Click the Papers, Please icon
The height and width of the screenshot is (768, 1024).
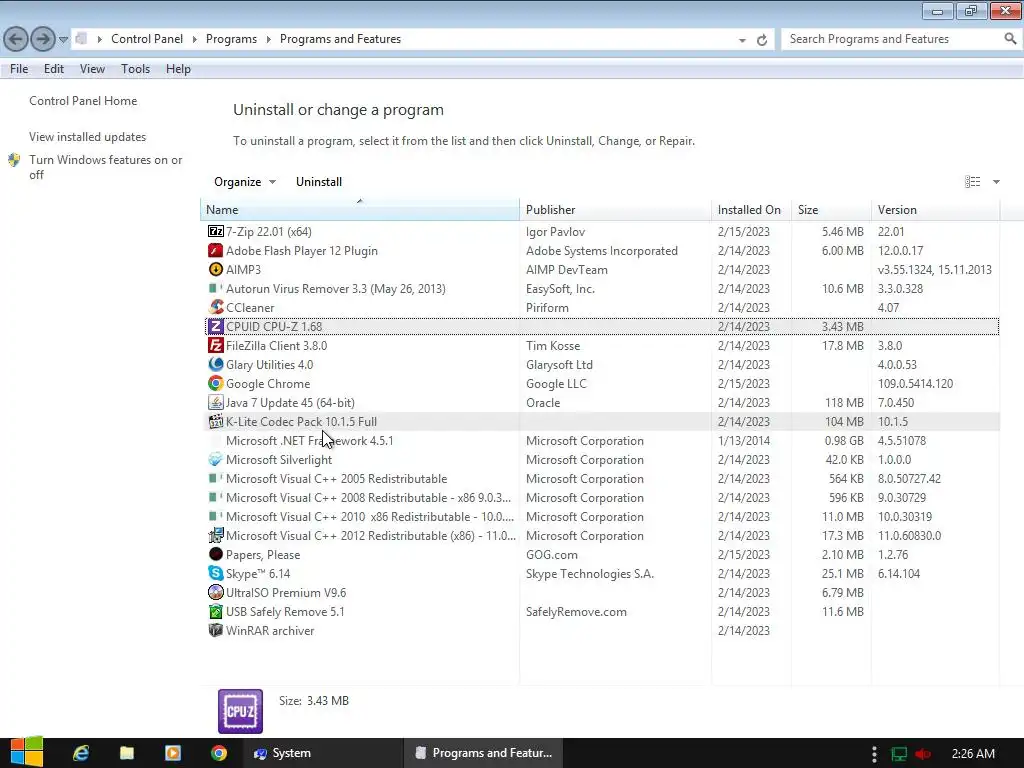(216, 554)
